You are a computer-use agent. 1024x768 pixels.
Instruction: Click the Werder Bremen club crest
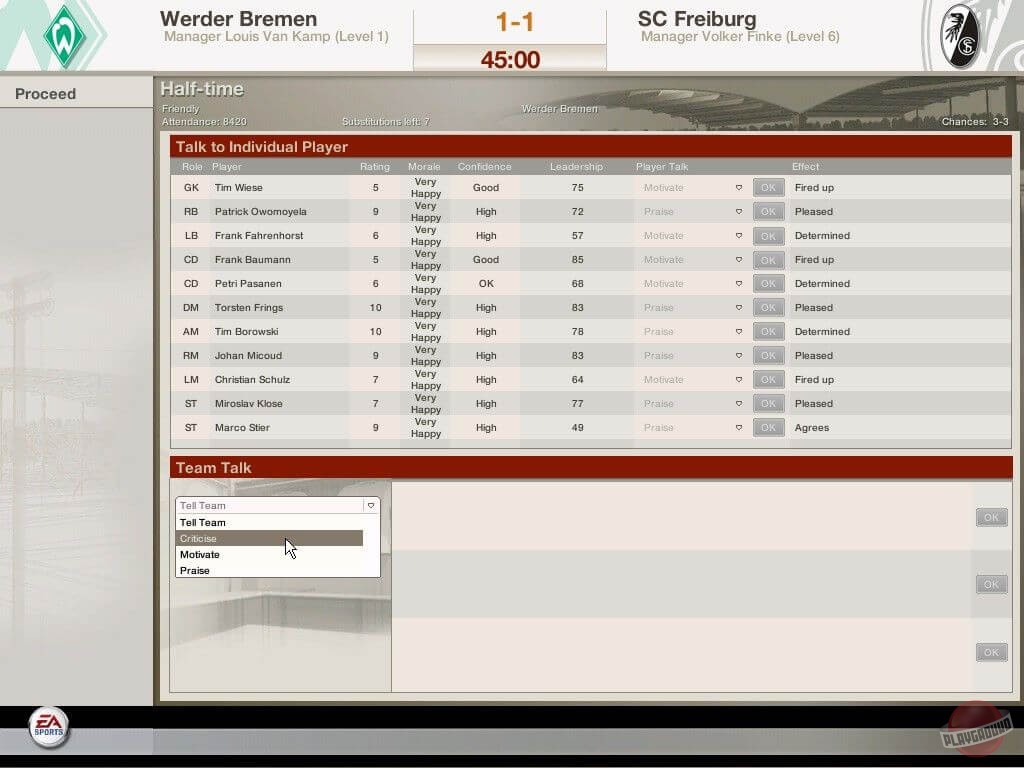point(65,35)
